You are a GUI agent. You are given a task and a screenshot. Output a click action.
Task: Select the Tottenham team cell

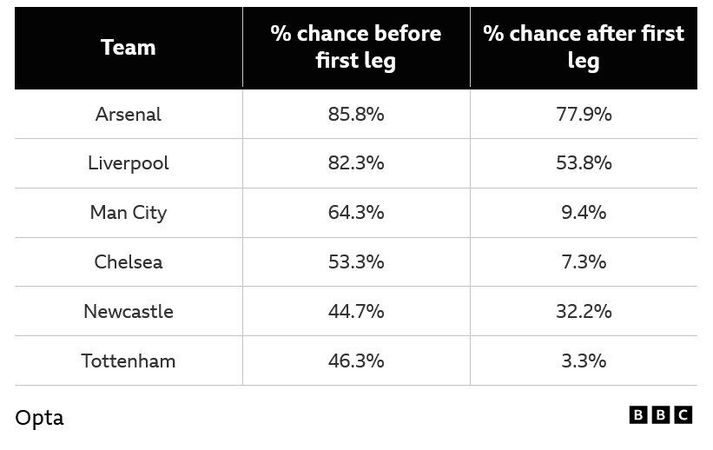[128, 361]
